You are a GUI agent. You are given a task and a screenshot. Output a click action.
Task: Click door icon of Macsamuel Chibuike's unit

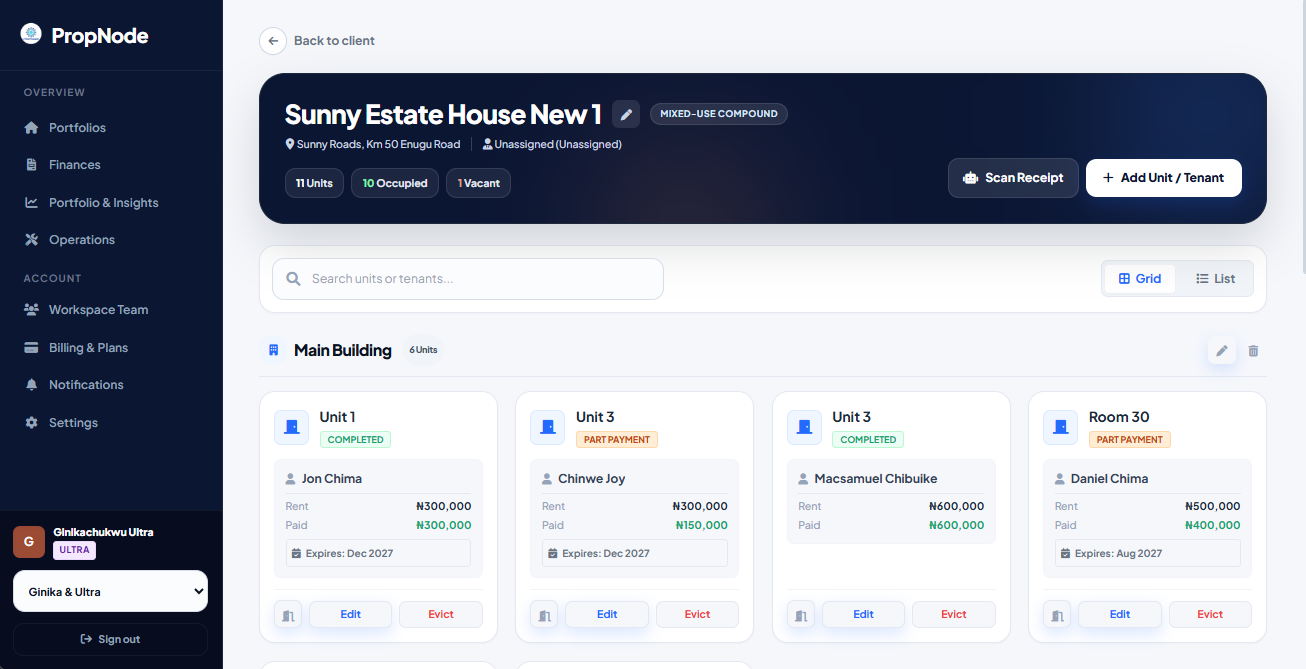[804, 427]
